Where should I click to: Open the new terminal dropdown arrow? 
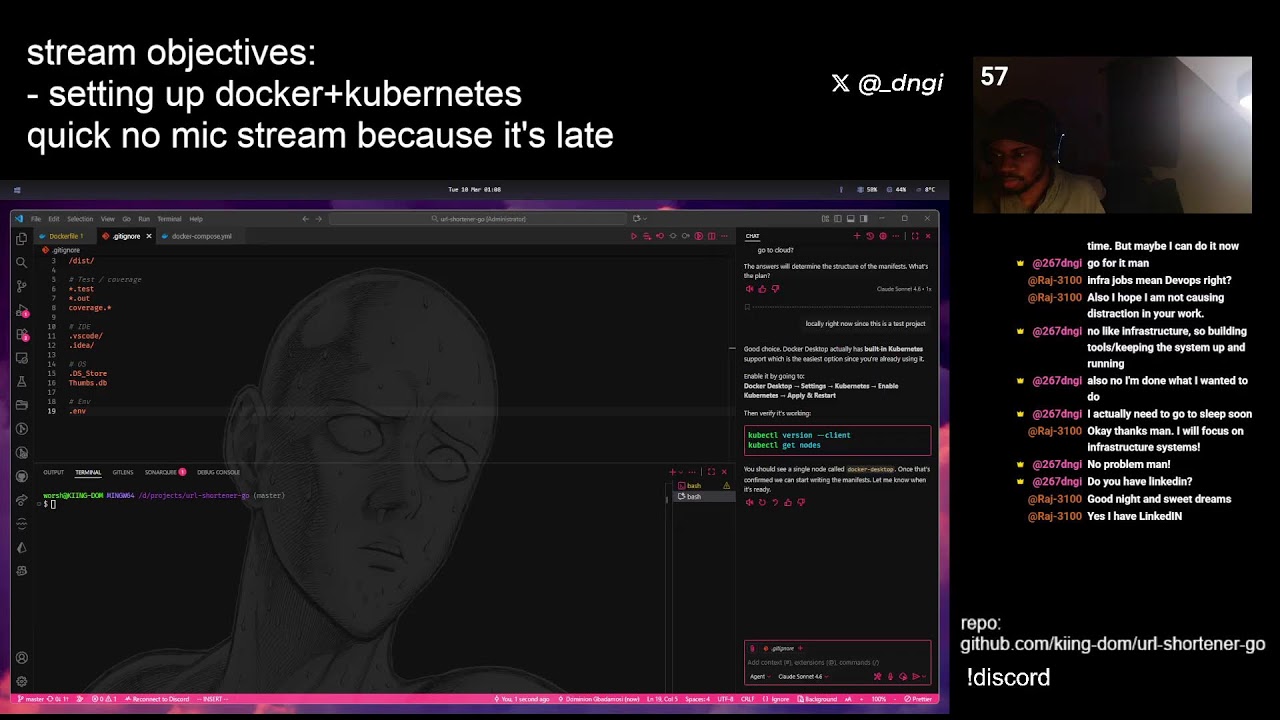click(x=681, y=472)
